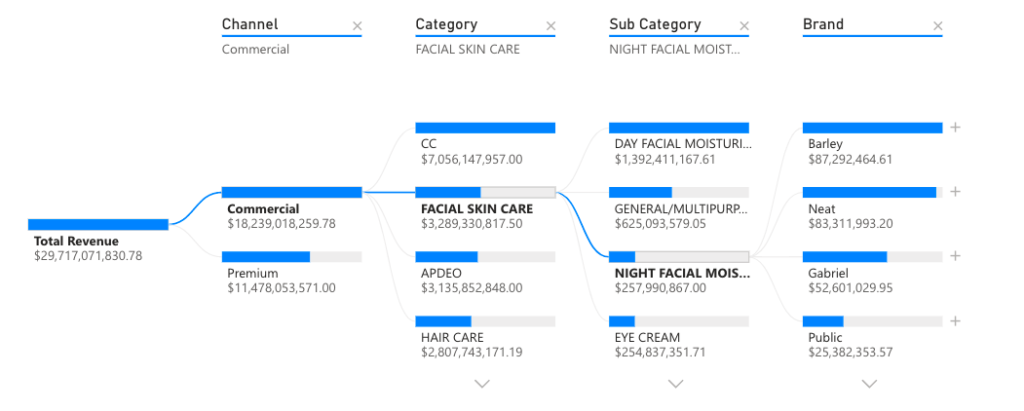
Task: Select the CC category node
Action: 485,144
